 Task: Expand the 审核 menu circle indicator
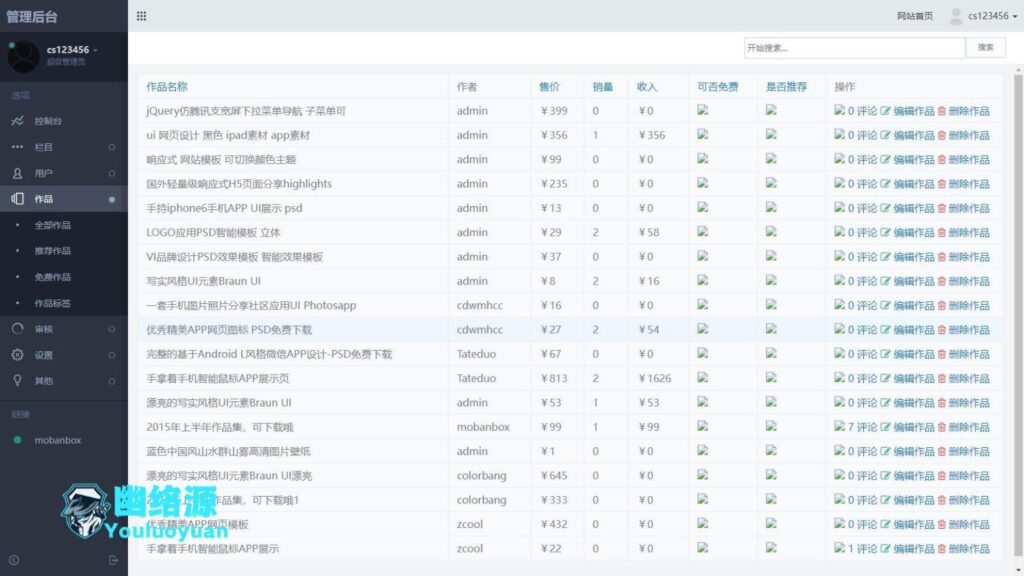coord(112,329)
